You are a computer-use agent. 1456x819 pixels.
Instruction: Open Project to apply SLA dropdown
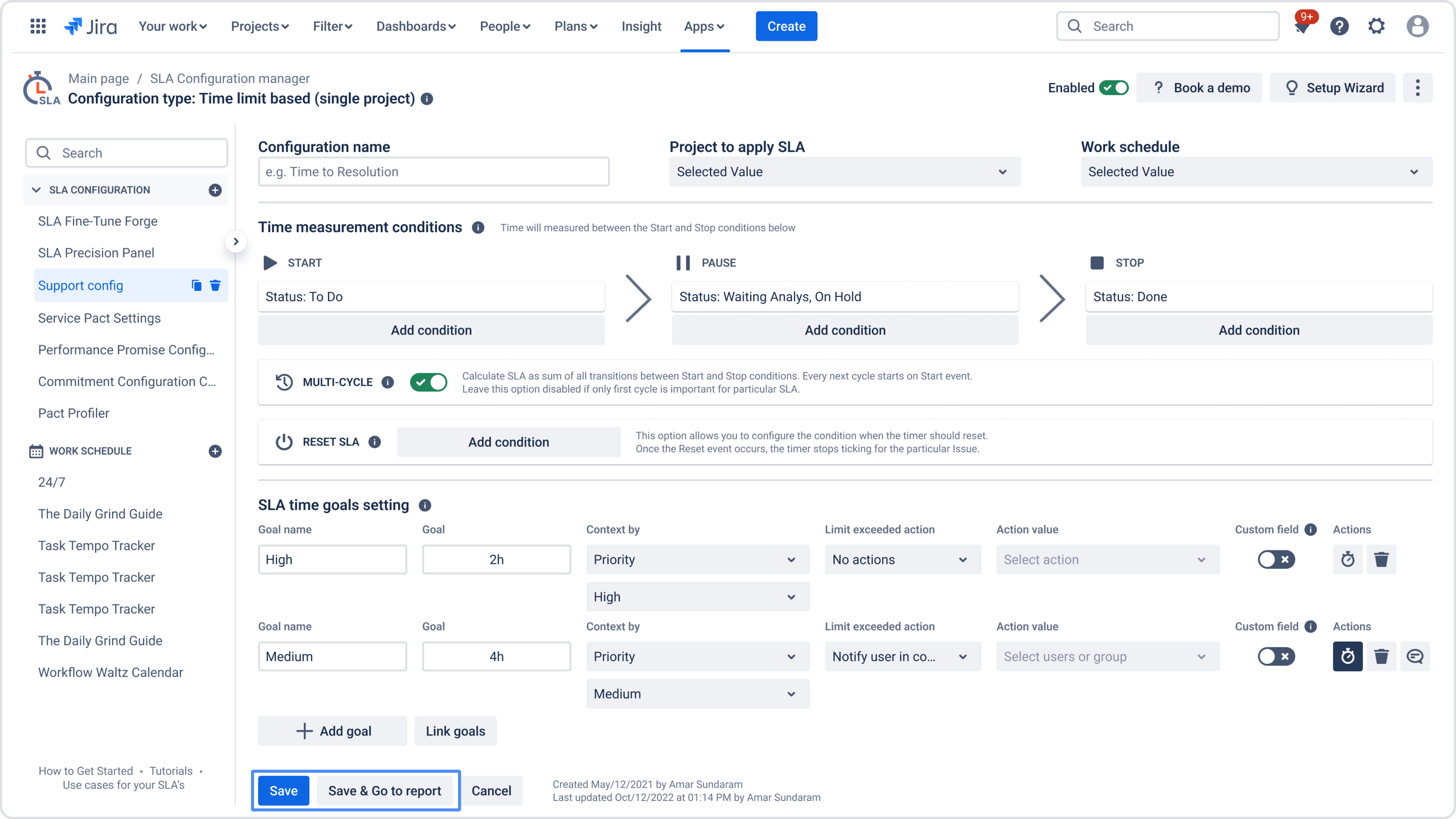click(x=844, y=172)
